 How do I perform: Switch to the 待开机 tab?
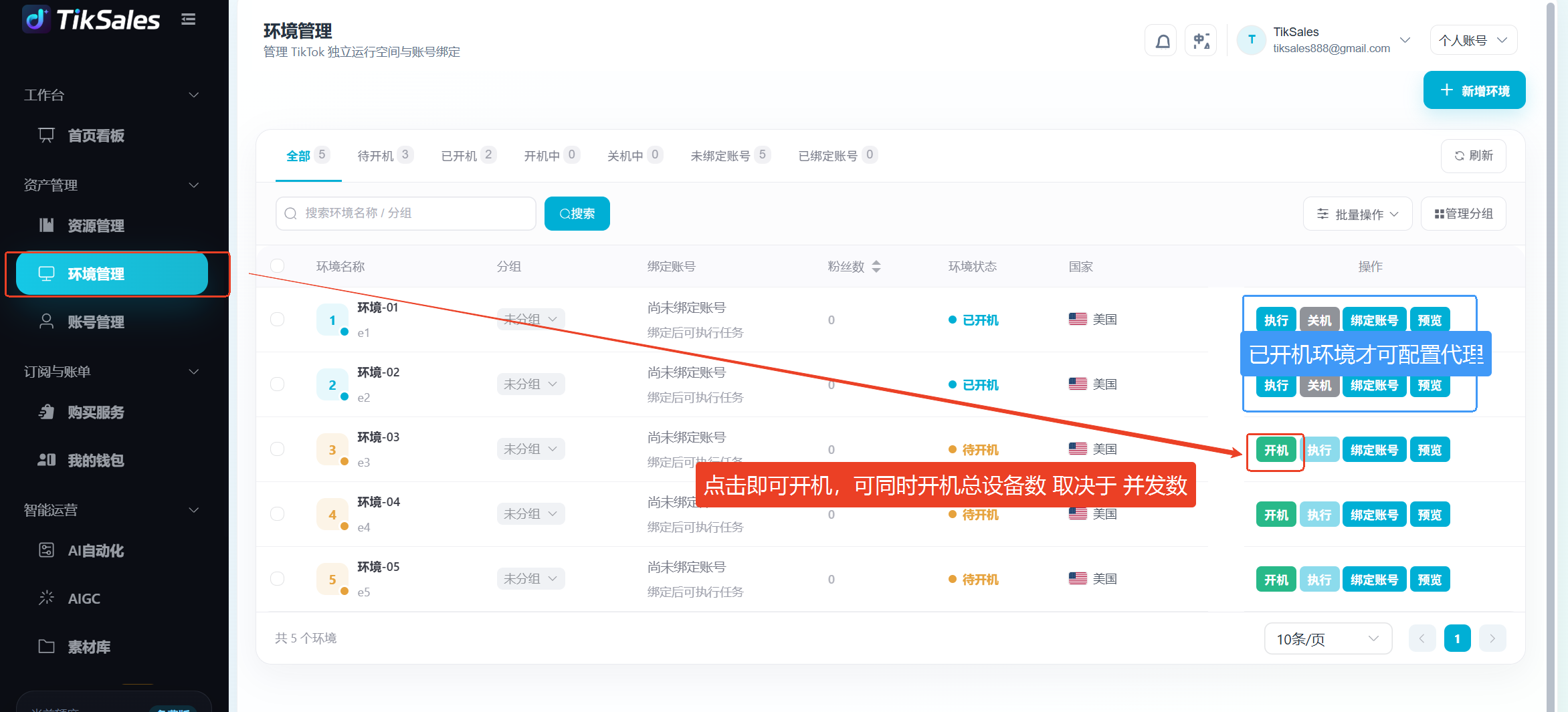click(x=385, y=155)
